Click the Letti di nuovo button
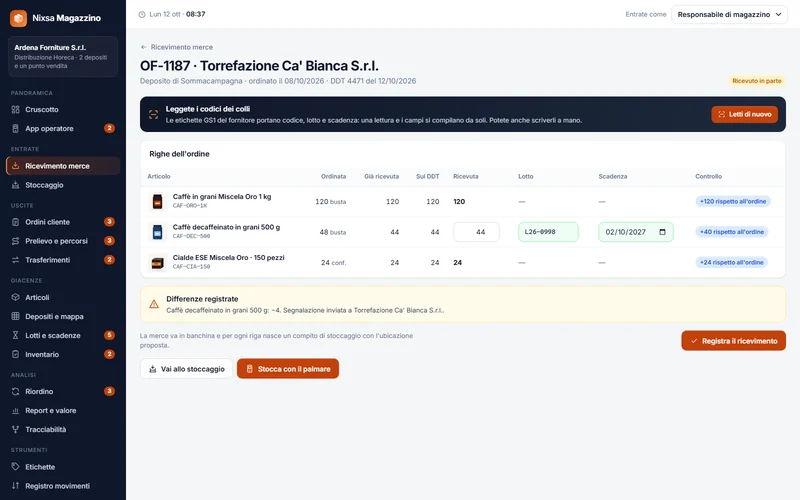Screen dimensions: 800x500 click(x=744, y=114)
